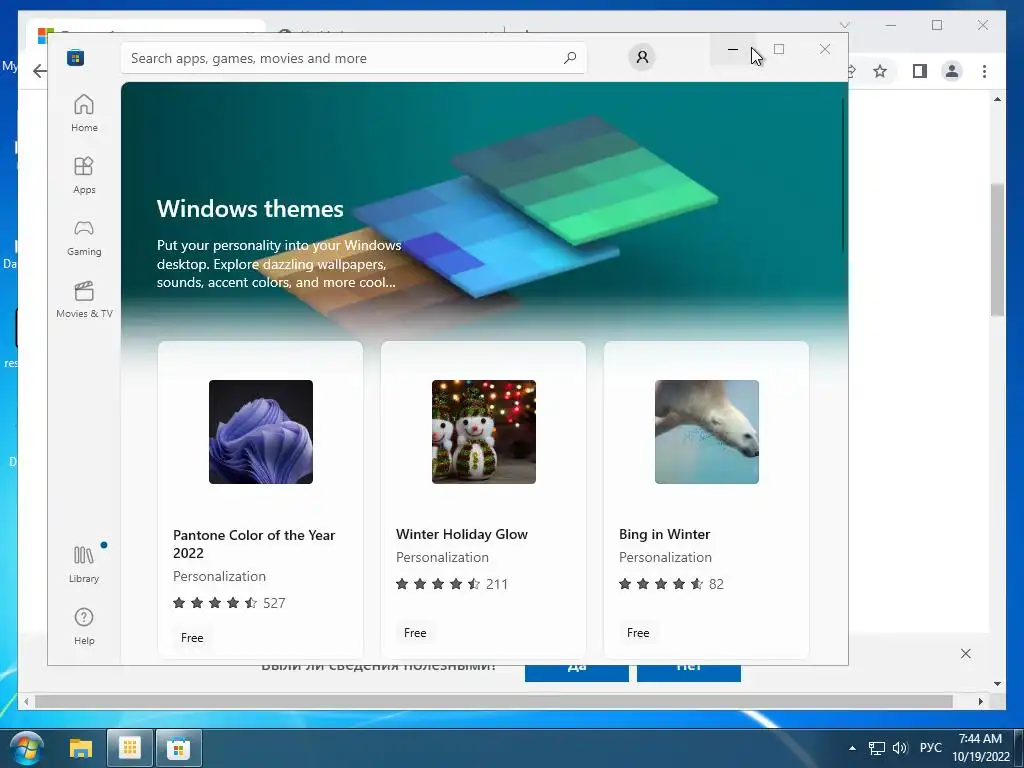Screen dimensions: 1024x768
Task: Click the Microsoft Store taskbar icon
Action: pos(178,748)
